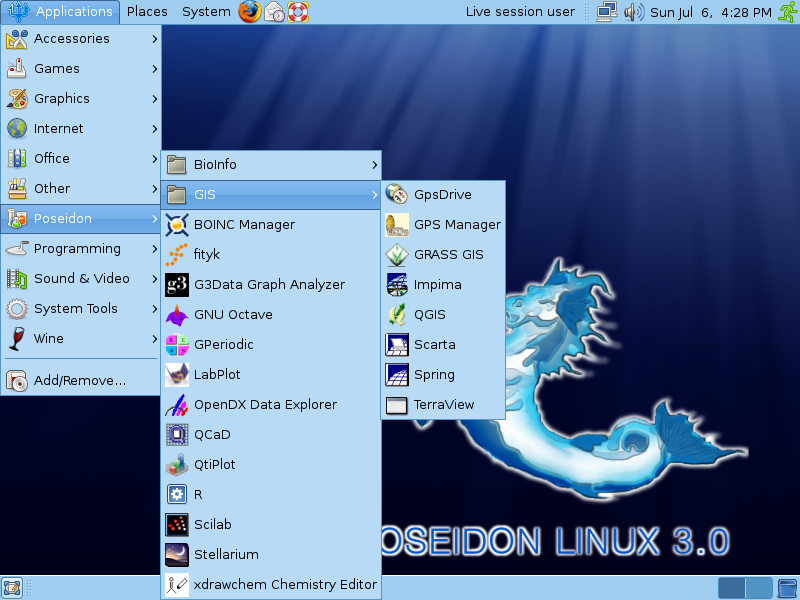Launch GPeriodic

(271, 345)
